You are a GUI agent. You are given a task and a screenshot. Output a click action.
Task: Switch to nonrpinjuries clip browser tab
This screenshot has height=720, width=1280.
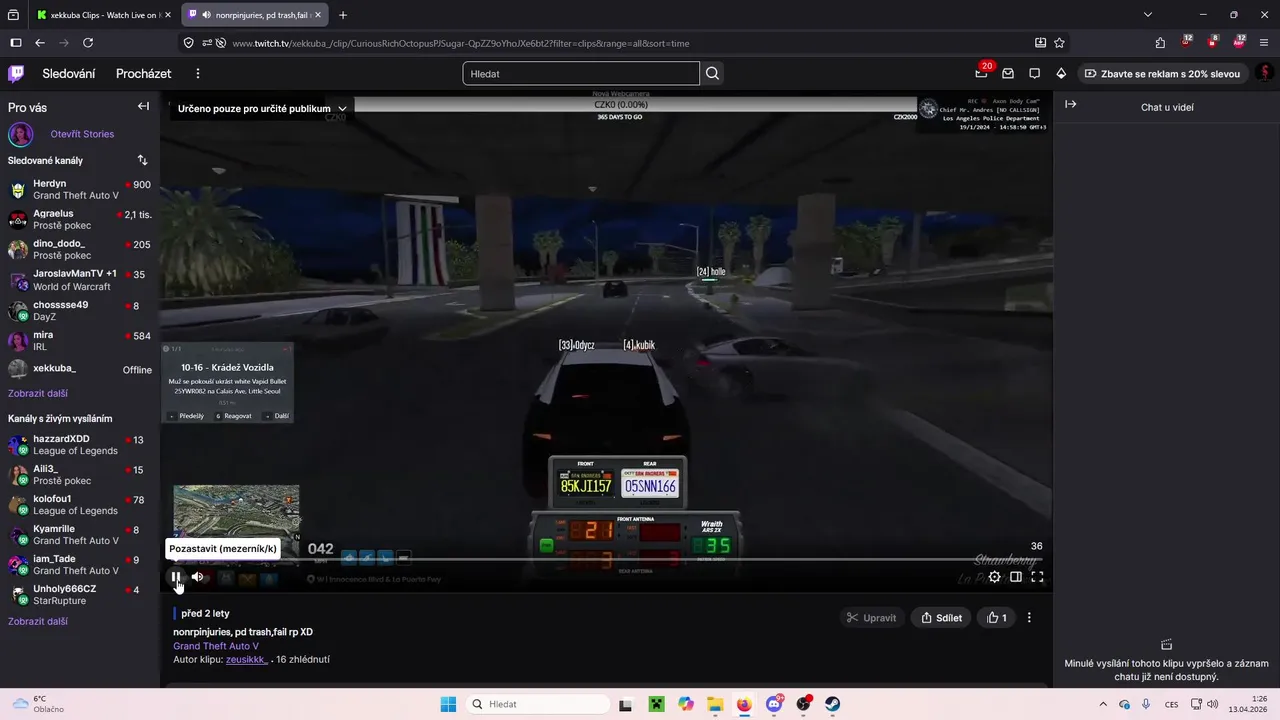(x=254, y=15)
